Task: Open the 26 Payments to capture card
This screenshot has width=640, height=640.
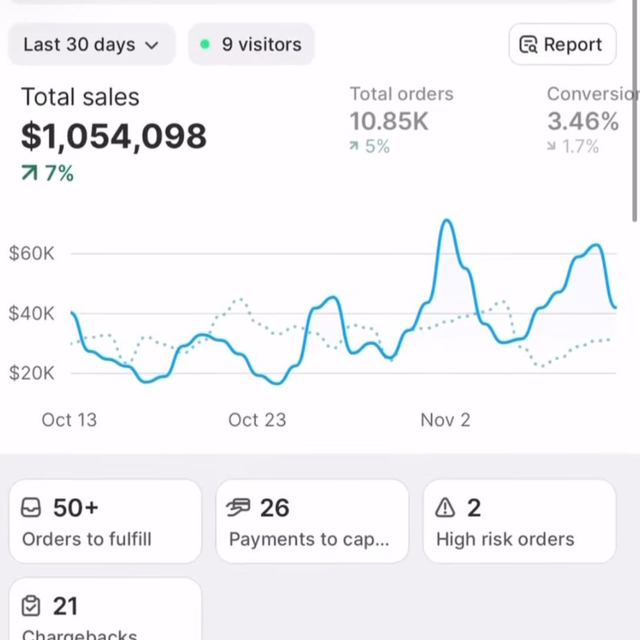Action: coord(312,522)
